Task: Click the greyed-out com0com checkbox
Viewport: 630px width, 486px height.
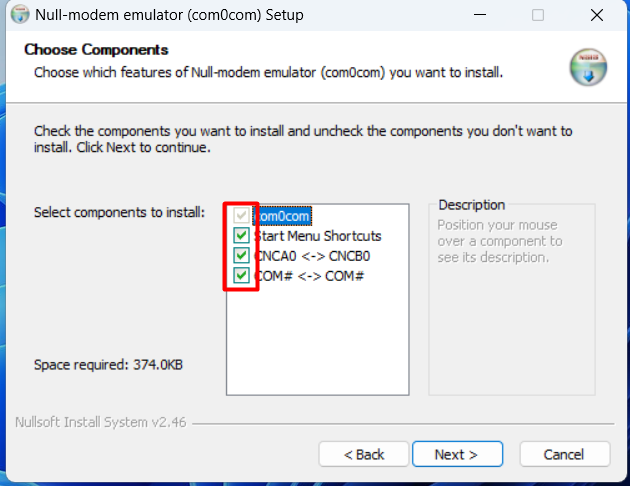Action: tap(240, 216)
